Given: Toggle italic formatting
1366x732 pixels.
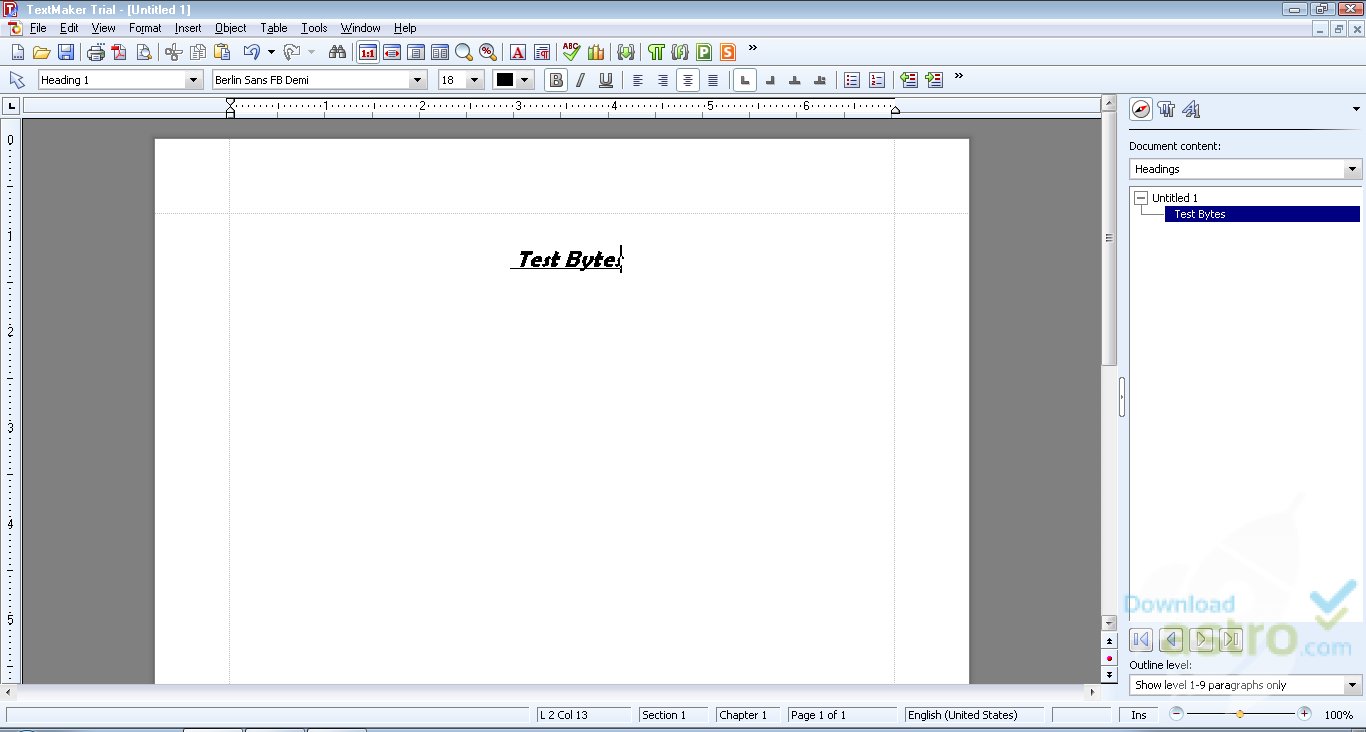Looking at the screenshot, I should [x=581, y=80].
